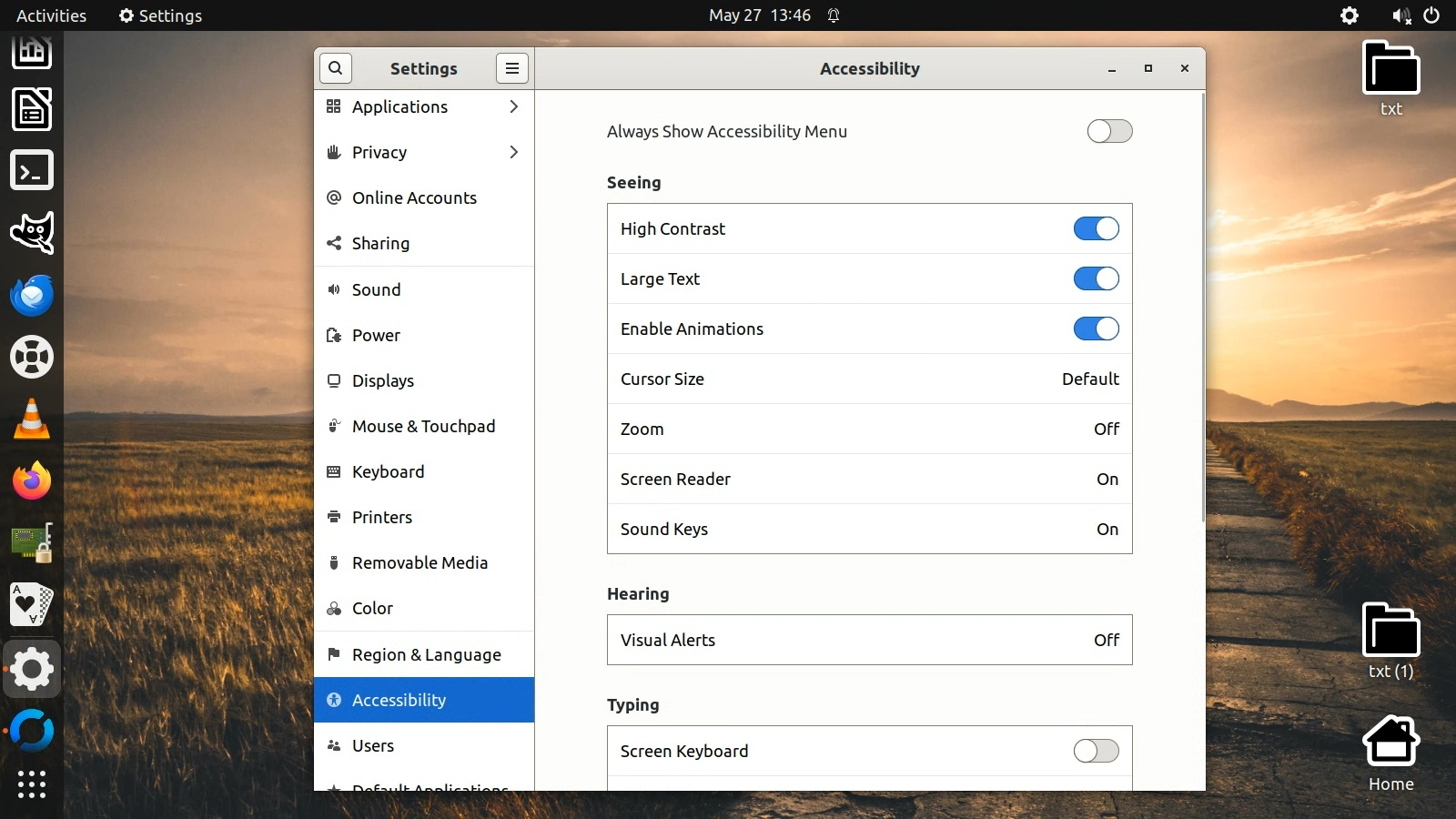1456x819 pixels.
Task: Enable Always Show Accessibility Menu switch
Action: click(x=1109, y=131)
